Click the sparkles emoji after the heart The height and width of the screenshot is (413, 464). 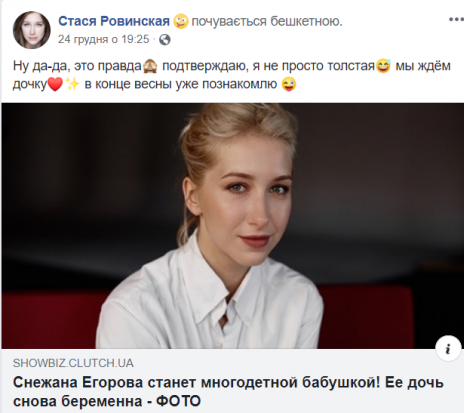click(72, 84)
